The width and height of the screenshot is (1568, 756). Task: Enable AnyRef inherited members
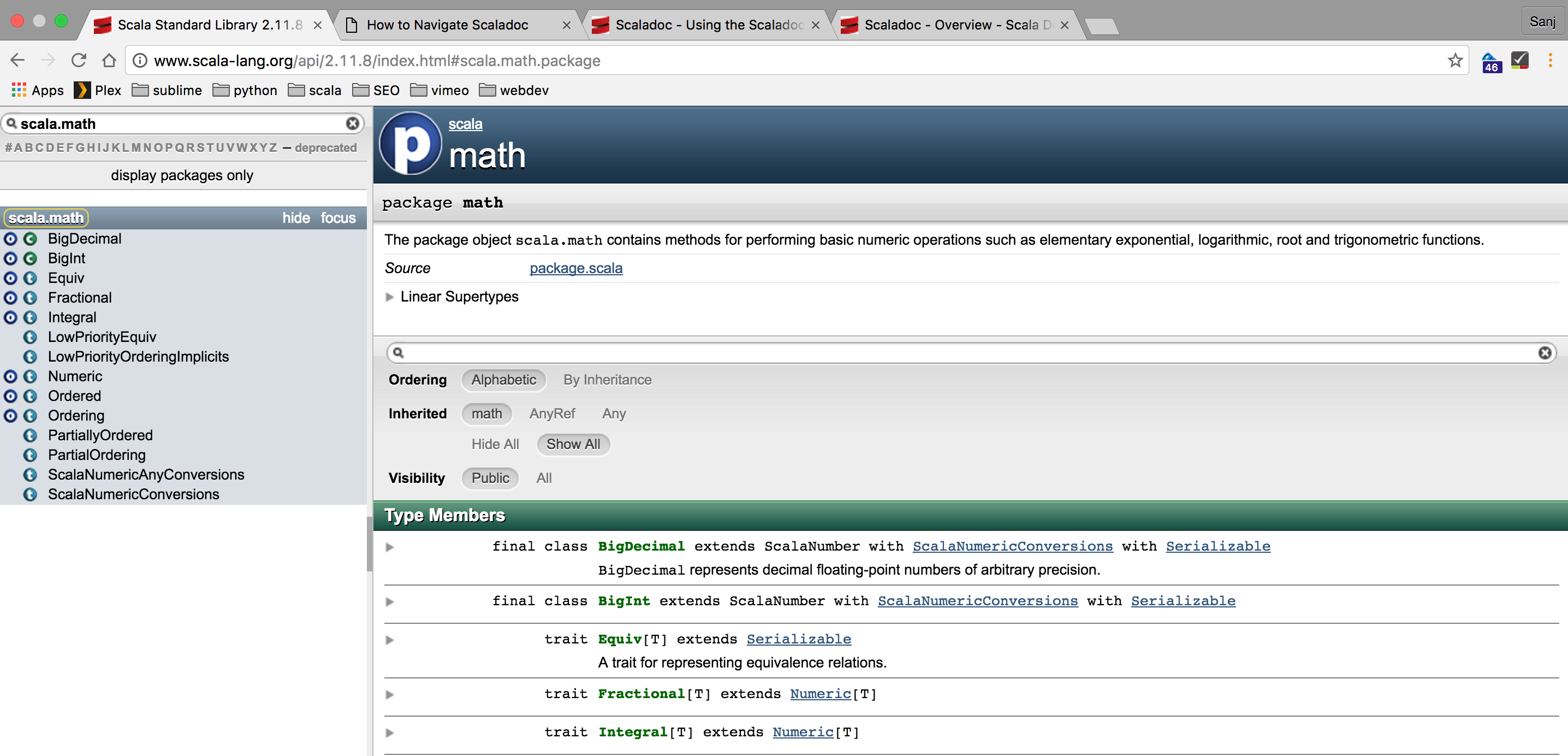(551, 414)
